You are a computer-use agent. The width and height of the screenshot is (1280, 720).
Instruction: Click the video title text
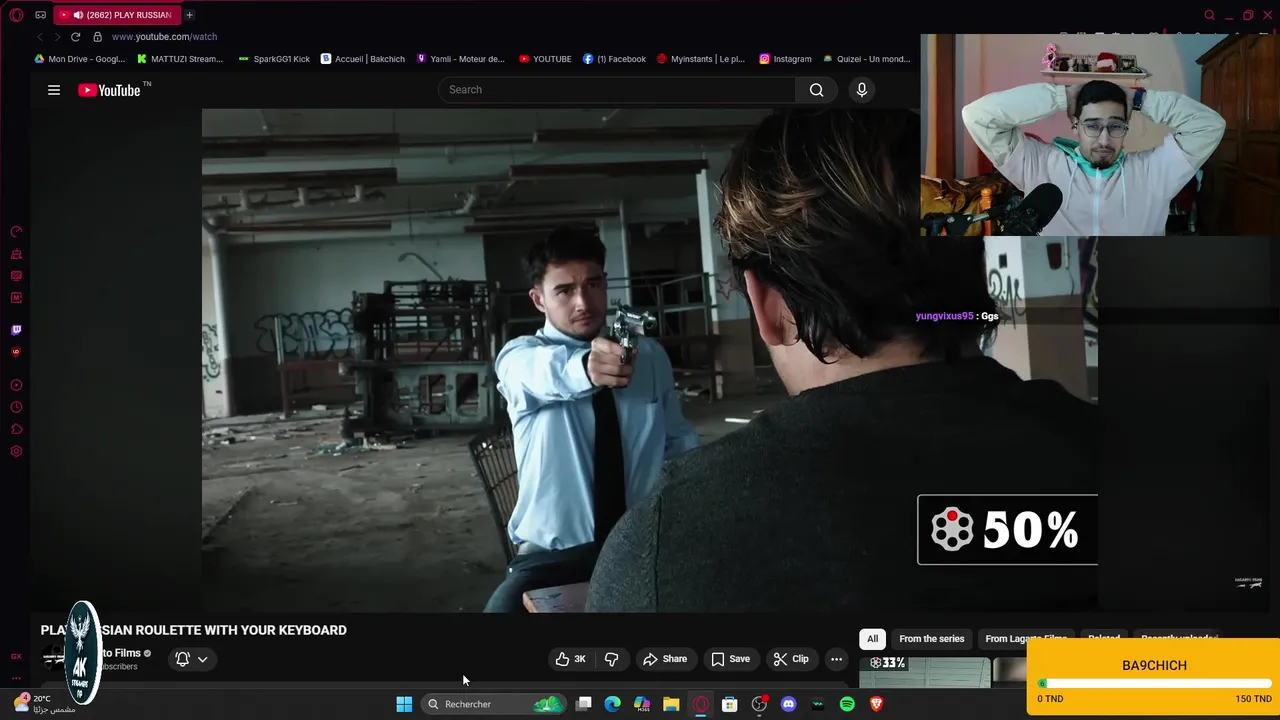tap(194, 630)
